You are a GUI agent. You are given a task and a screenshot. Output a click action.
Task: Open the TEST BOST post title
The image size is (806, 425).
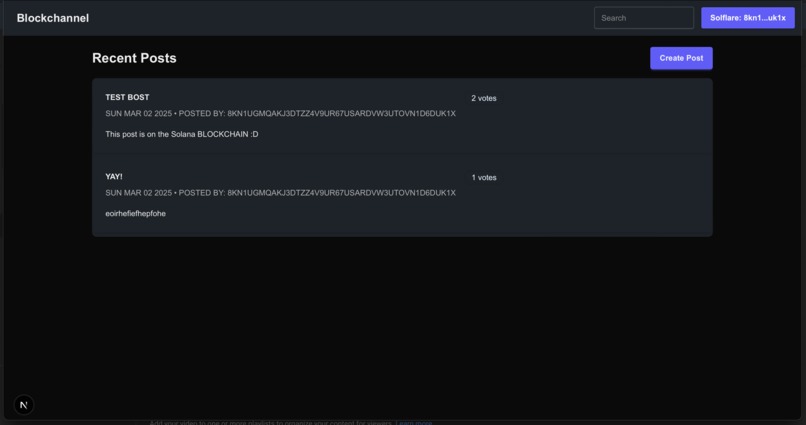click(127, 97)
